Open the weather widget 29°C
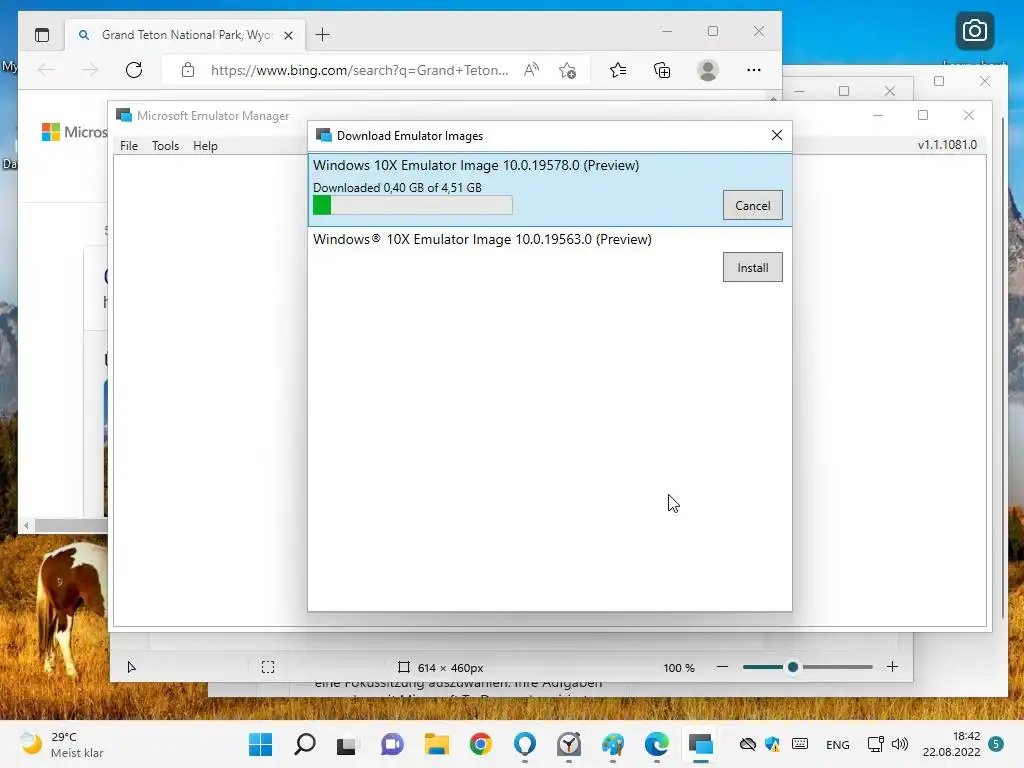The width and height of the screenshot is (1024, 768). coord(62,744)
